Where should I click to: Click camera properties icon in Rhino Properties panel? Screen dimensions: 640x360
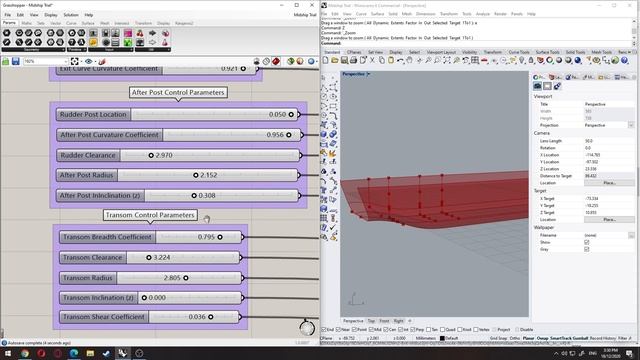pyautogui.click(x=538, y=86)
